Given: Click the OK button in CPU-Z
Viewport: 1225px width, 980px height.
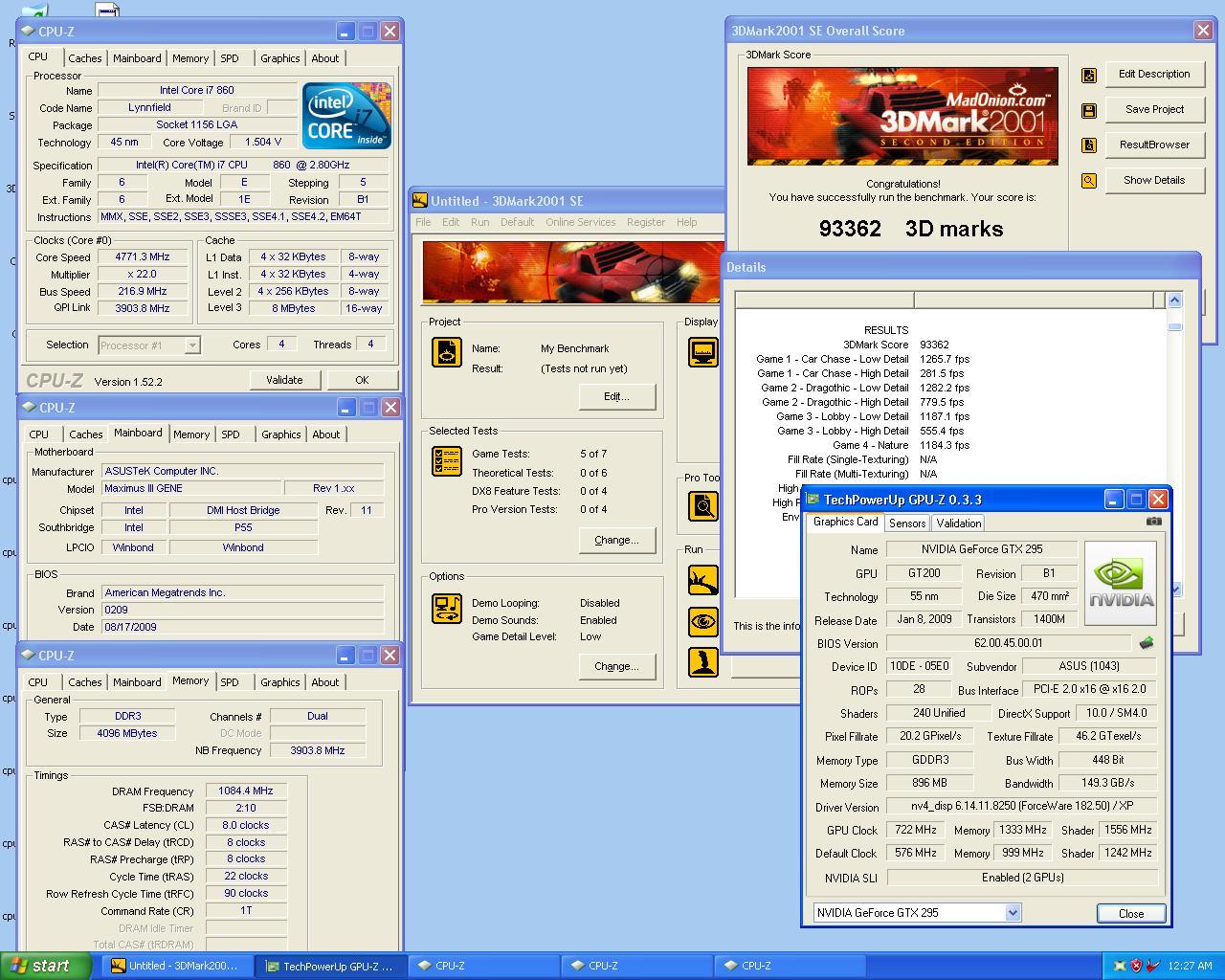Looking at the screenshot, I should (x=362, y=380).
